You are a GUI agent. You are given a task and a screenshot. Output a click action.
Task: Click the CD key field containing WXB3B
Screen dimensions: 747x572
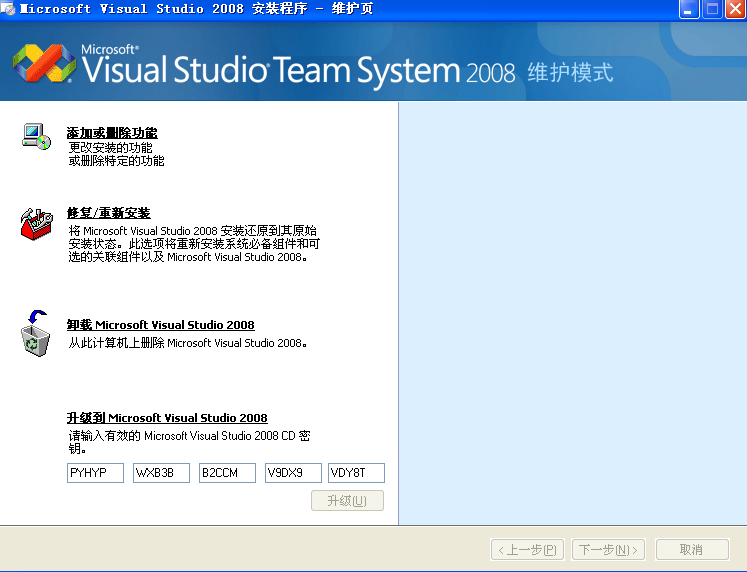point(162,473)
